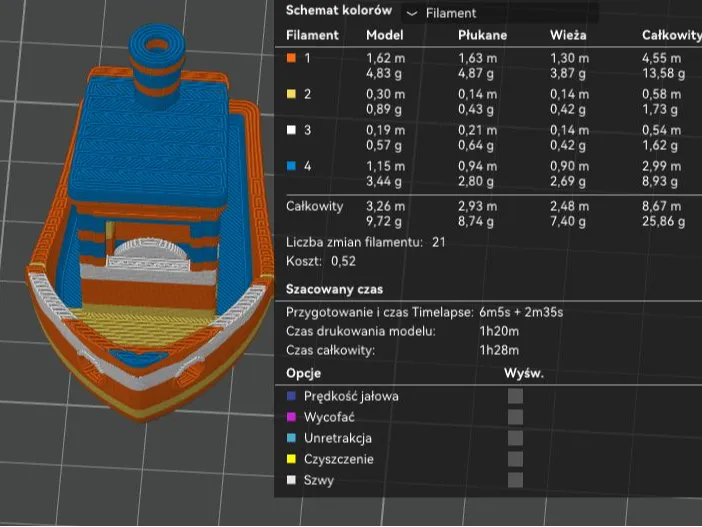Viewport: 702px width, 527px height.
Task: Click the Liczba zmian filamentu value 21
Action: [x=439, y=242]
